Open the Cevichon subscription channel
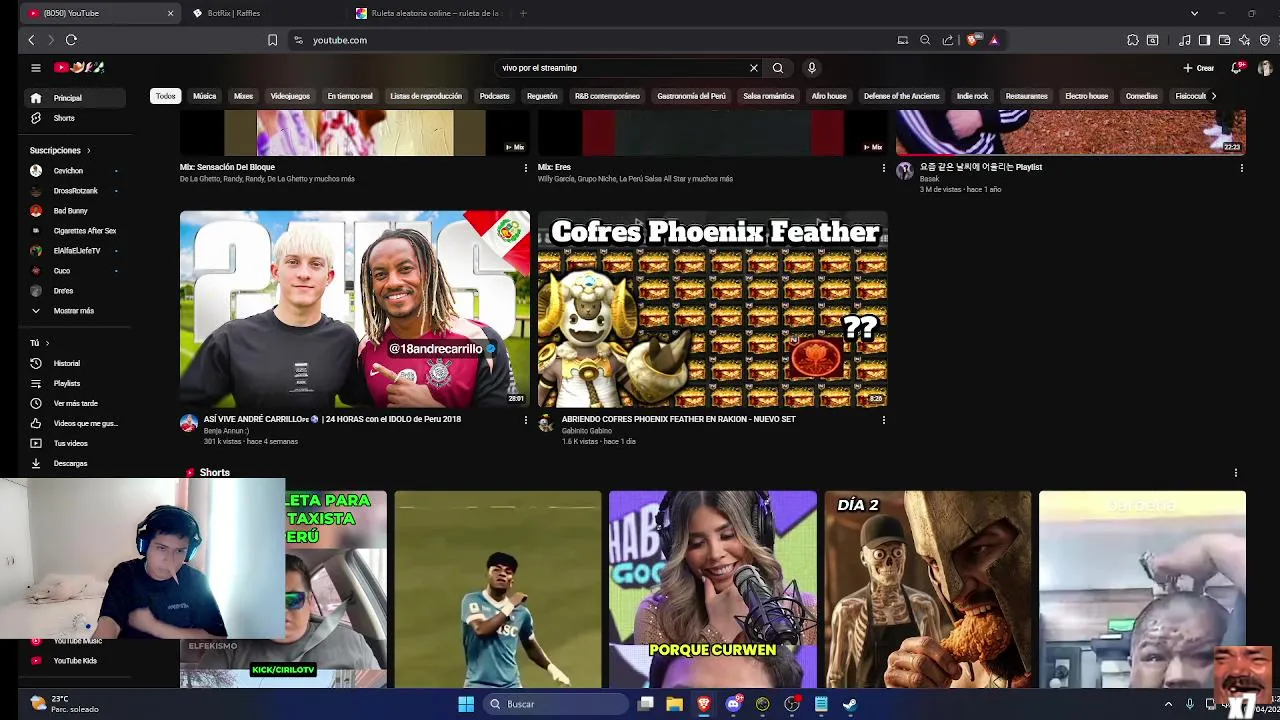 [75, 171]
